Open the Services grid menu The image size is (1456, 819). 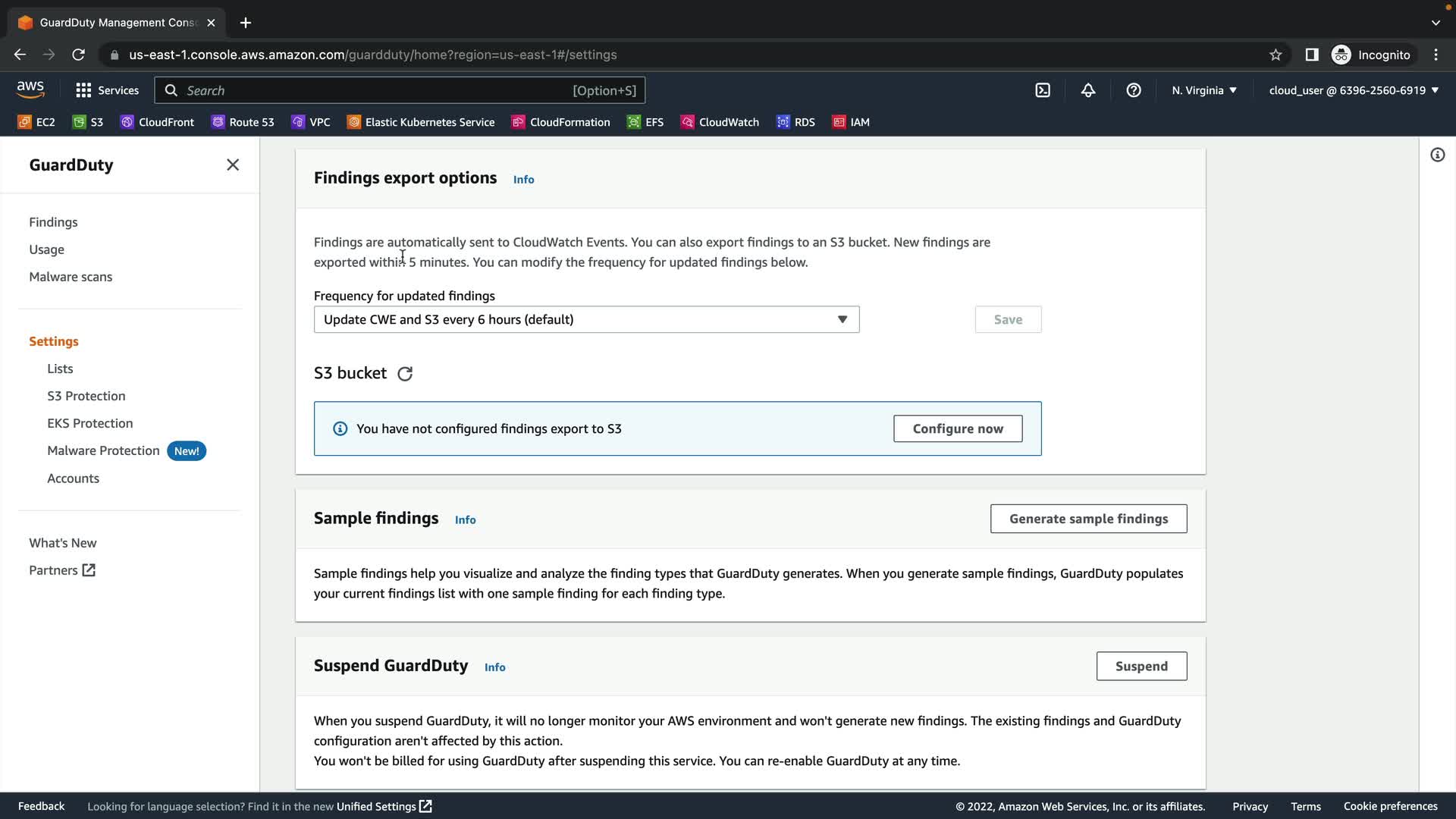click(x=107, y=90)
